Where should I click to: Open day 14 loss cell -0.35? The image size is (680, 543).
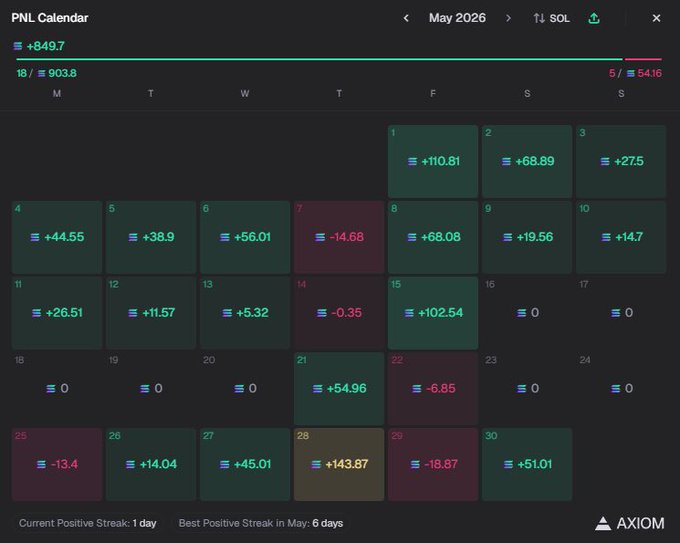(339, 313)
